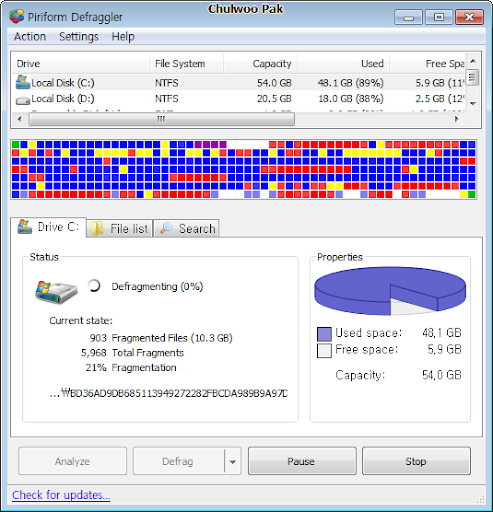
Task: Switch to the File list tab
Action: pyautogui.click(x=120, y=229)
